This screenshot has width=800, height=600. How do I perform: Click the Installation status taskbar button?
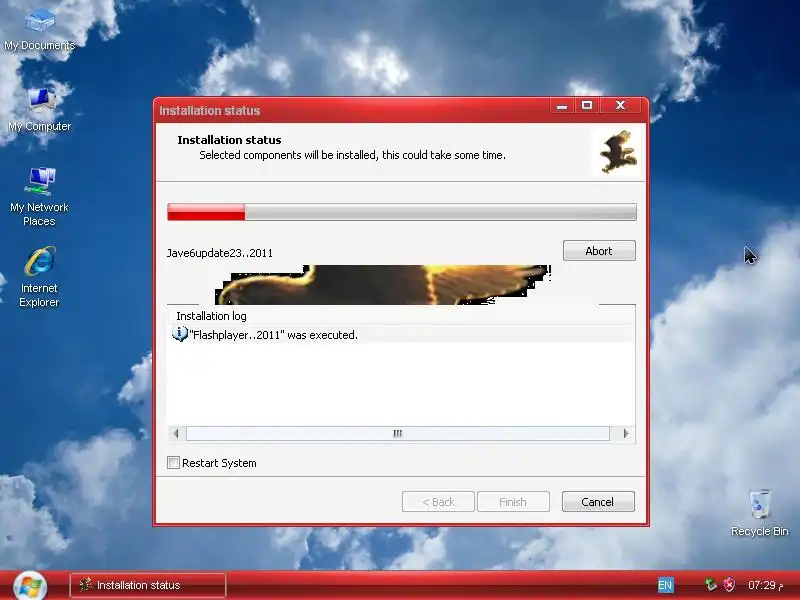coord(148,585)
